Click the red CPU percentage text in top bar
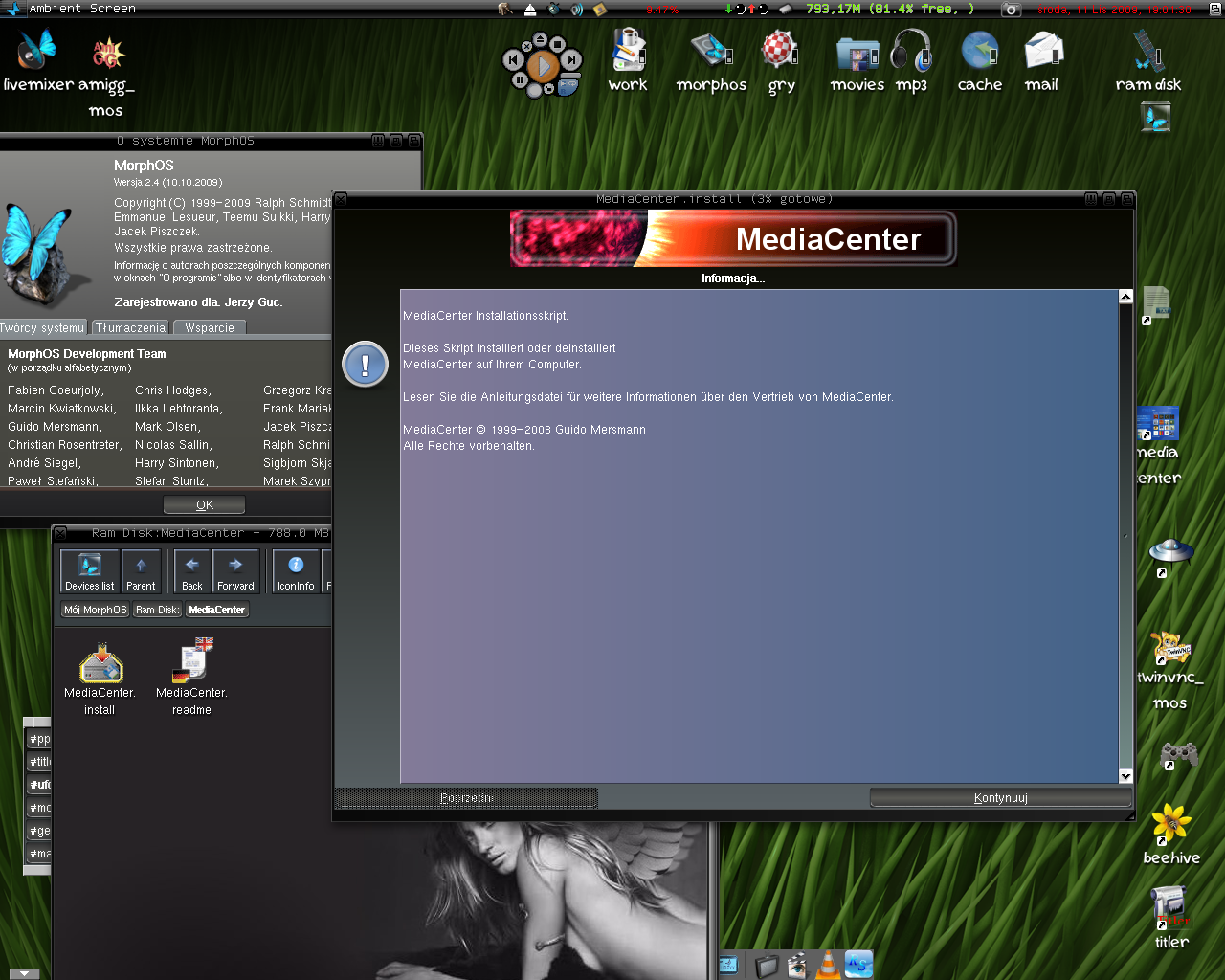Viewport: 1225px width, 980px height. 662,10
